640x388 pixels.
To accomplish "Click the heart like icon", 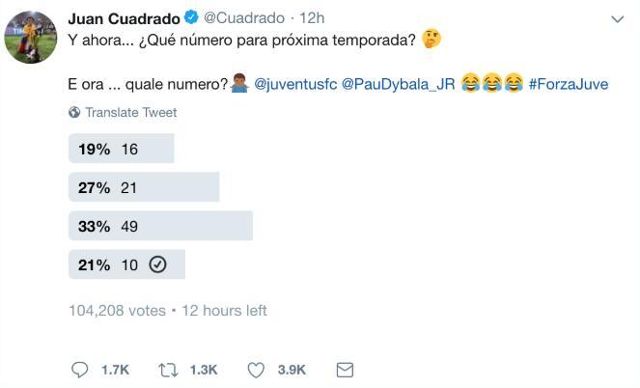I will pos(256,370).
